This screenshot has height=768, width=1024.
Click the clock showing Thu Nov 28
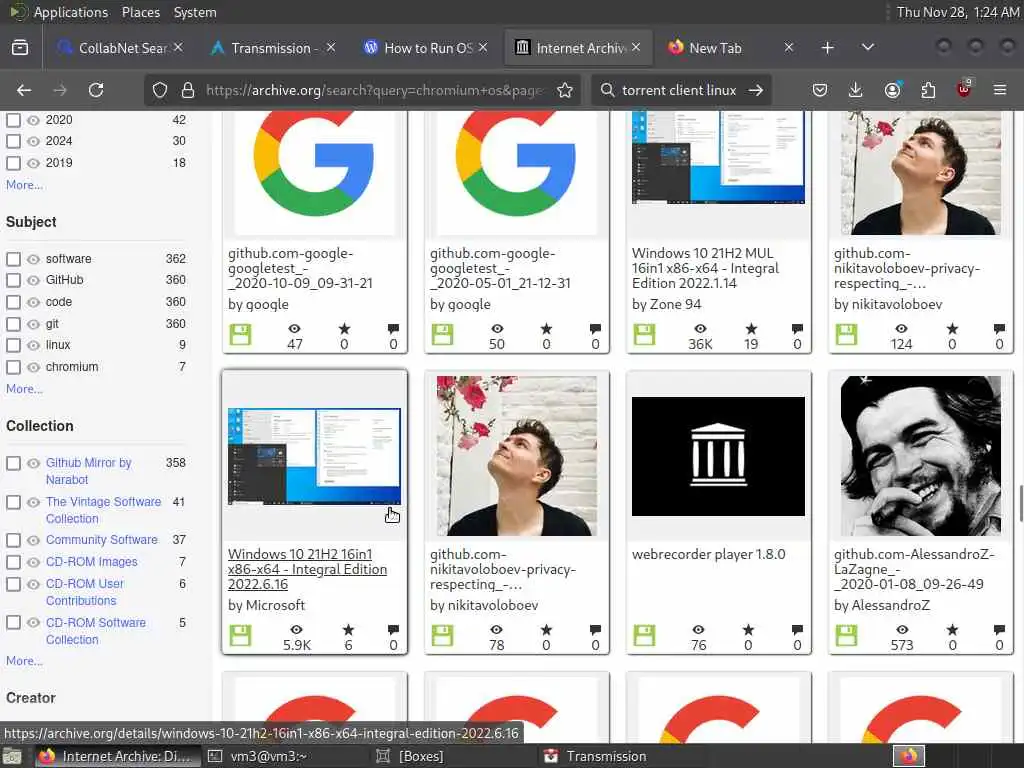[957, 12]
